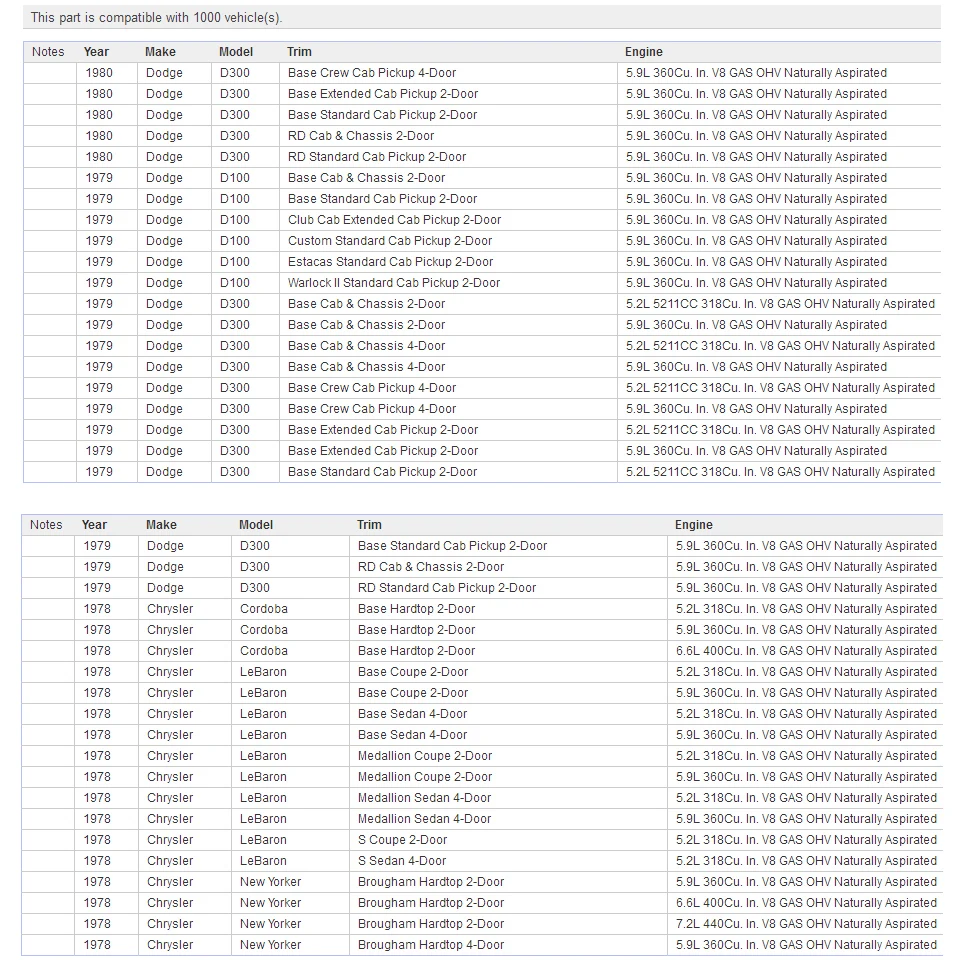The width and height of the screenshot is (960, 960).
Task: Select Cordoba Base Hardtop 5.2L 318Cu. engine
Action: (806, 609)
